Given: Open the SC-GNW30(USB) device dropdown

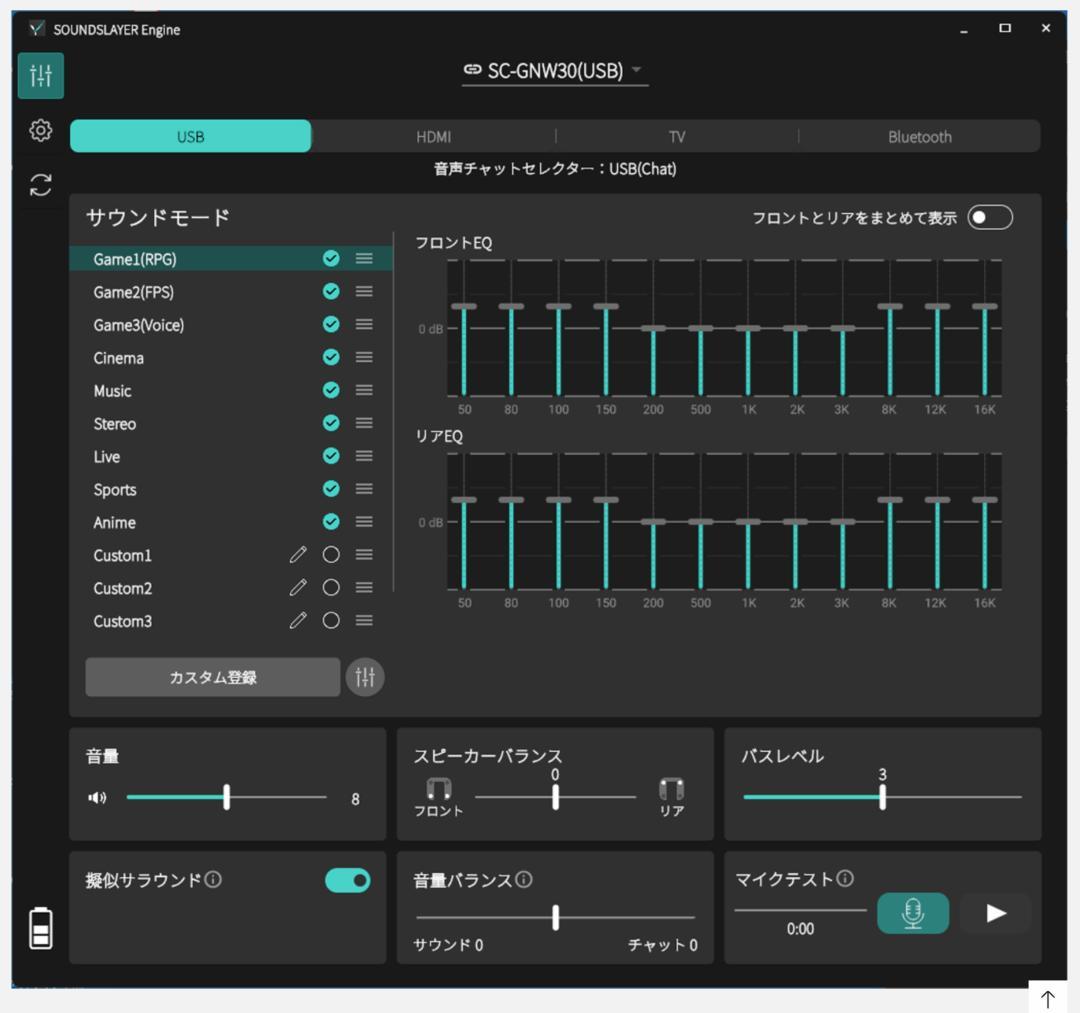Looking at the screenshot, I should 554,71.
